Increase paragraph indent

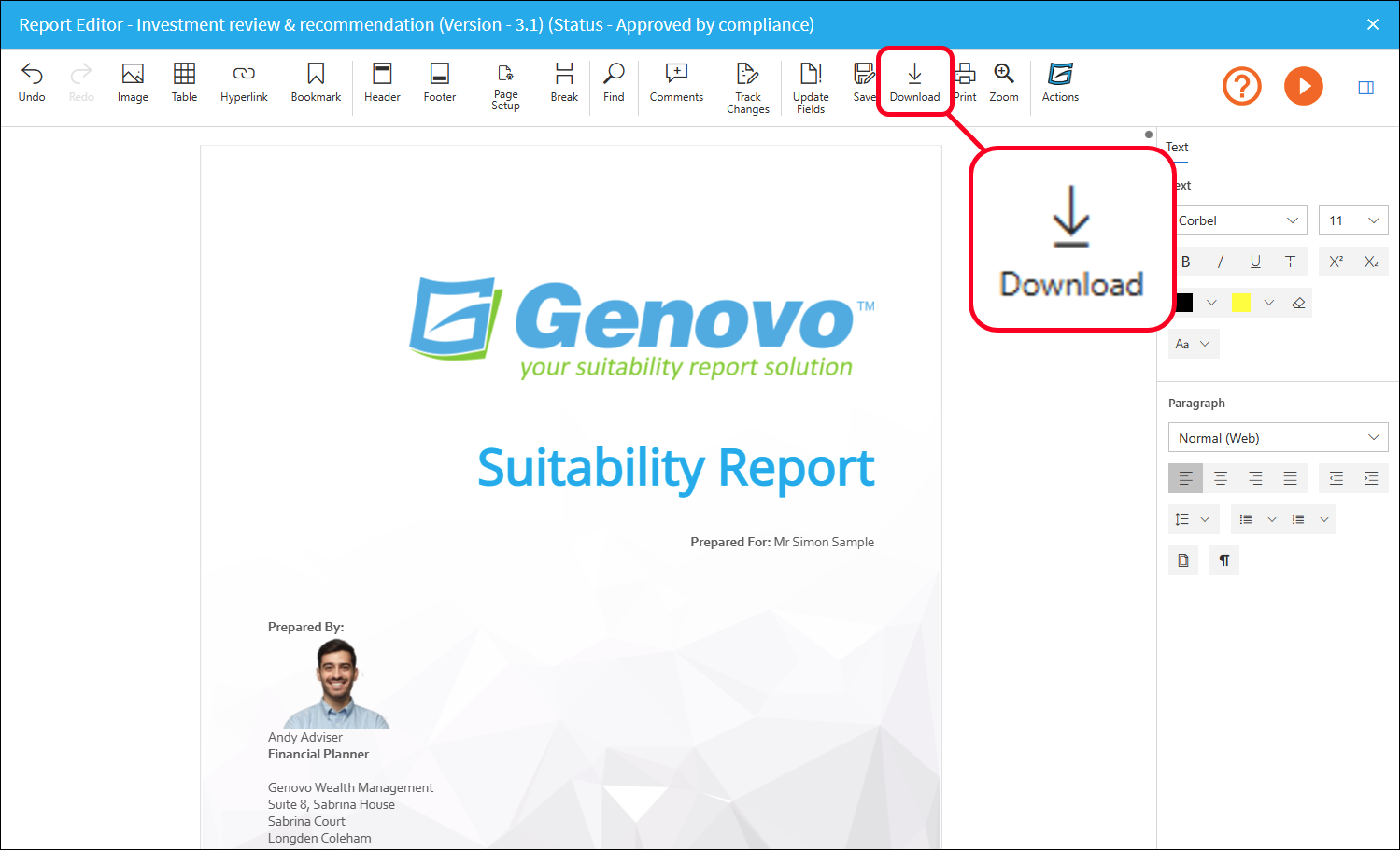[x=1371, y=478]
